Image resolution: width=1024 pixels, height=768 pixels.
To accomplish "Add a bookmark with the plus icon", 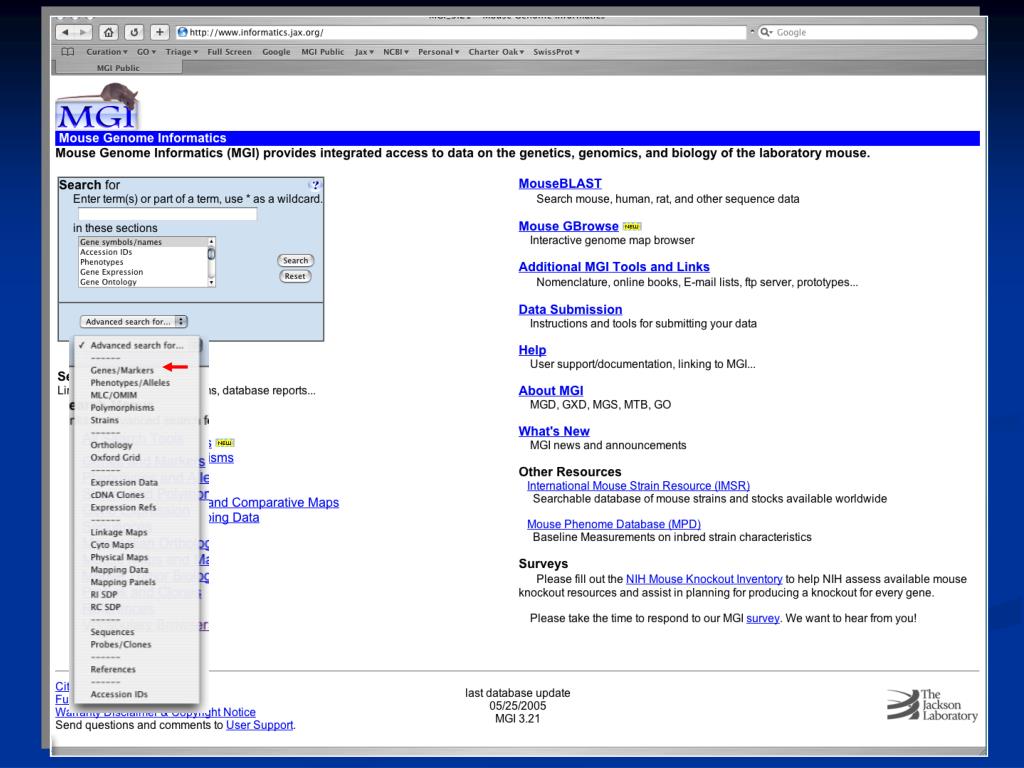I will [159, 32].
